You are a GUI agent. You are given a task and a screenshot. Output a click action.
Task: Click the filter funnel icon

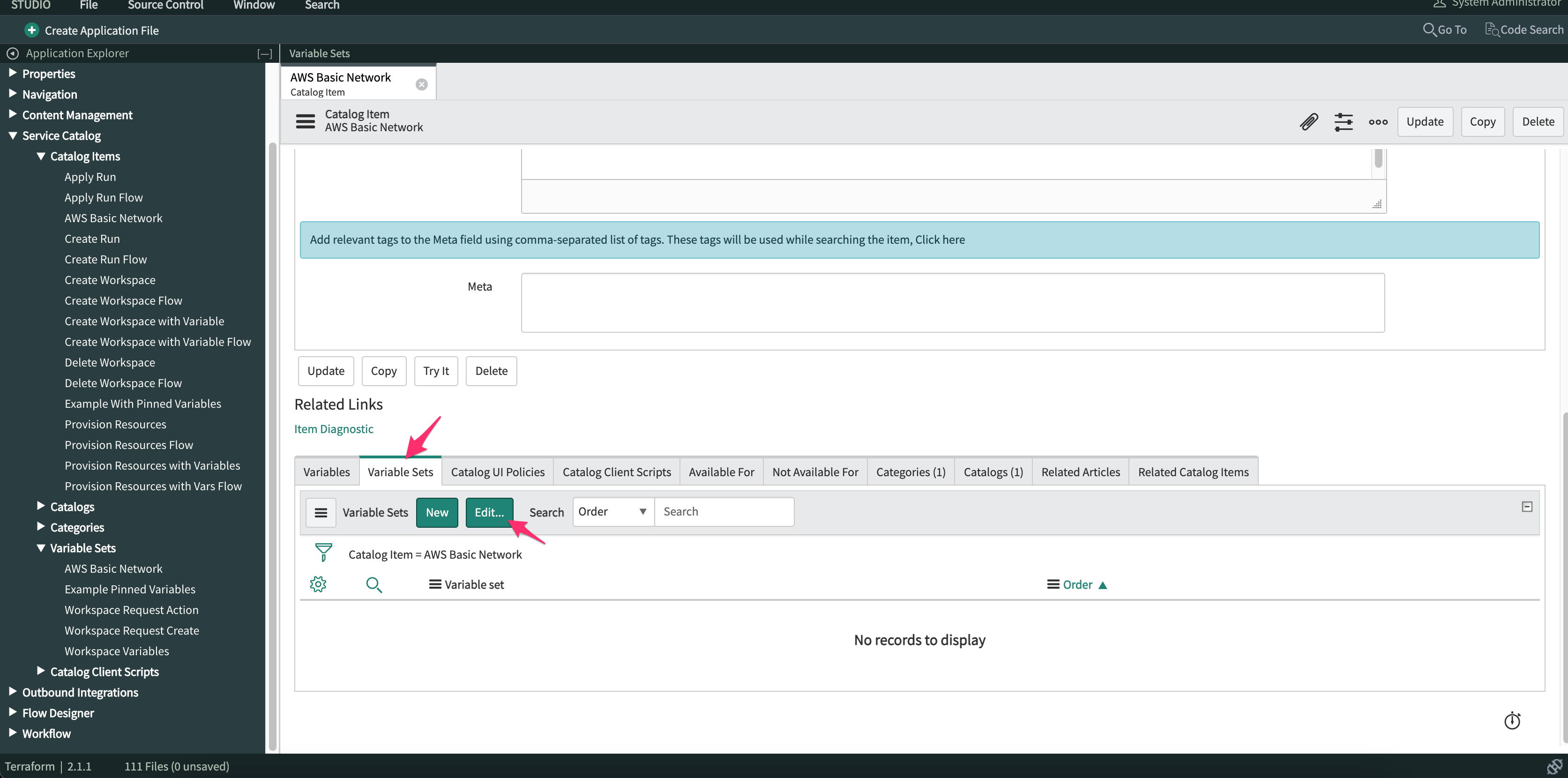coord(323,553)
